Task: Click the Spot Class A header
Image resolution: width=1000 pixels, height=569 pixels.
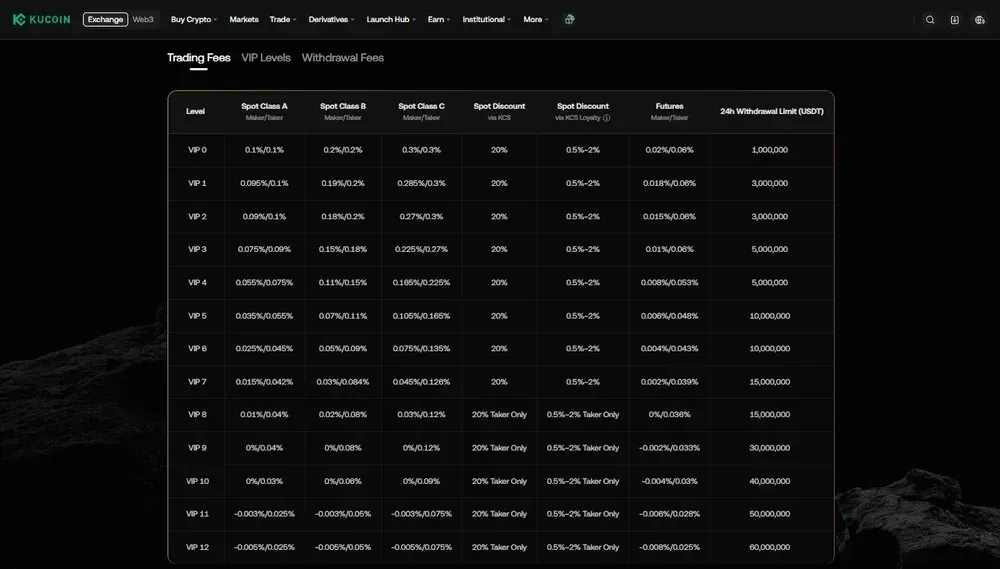Action: [264, 107]
